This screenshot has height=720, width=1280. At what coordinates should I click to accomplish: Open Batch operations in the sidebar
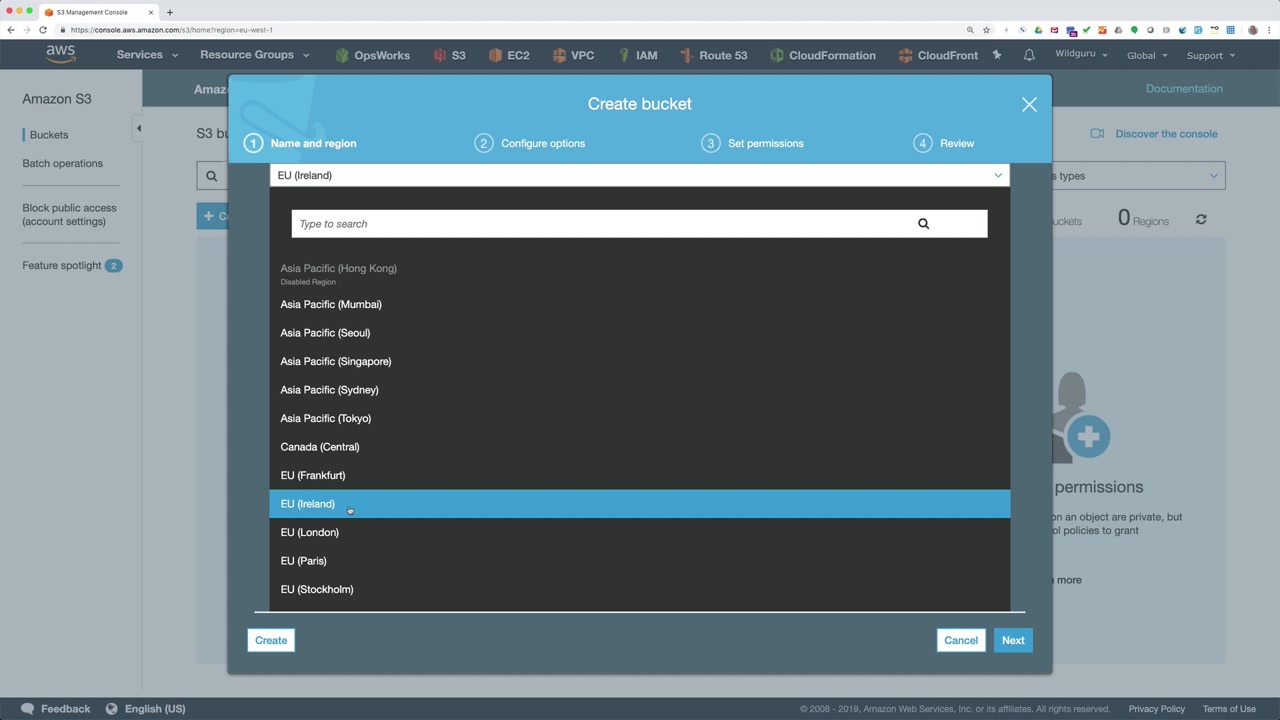tap(62, 163)
